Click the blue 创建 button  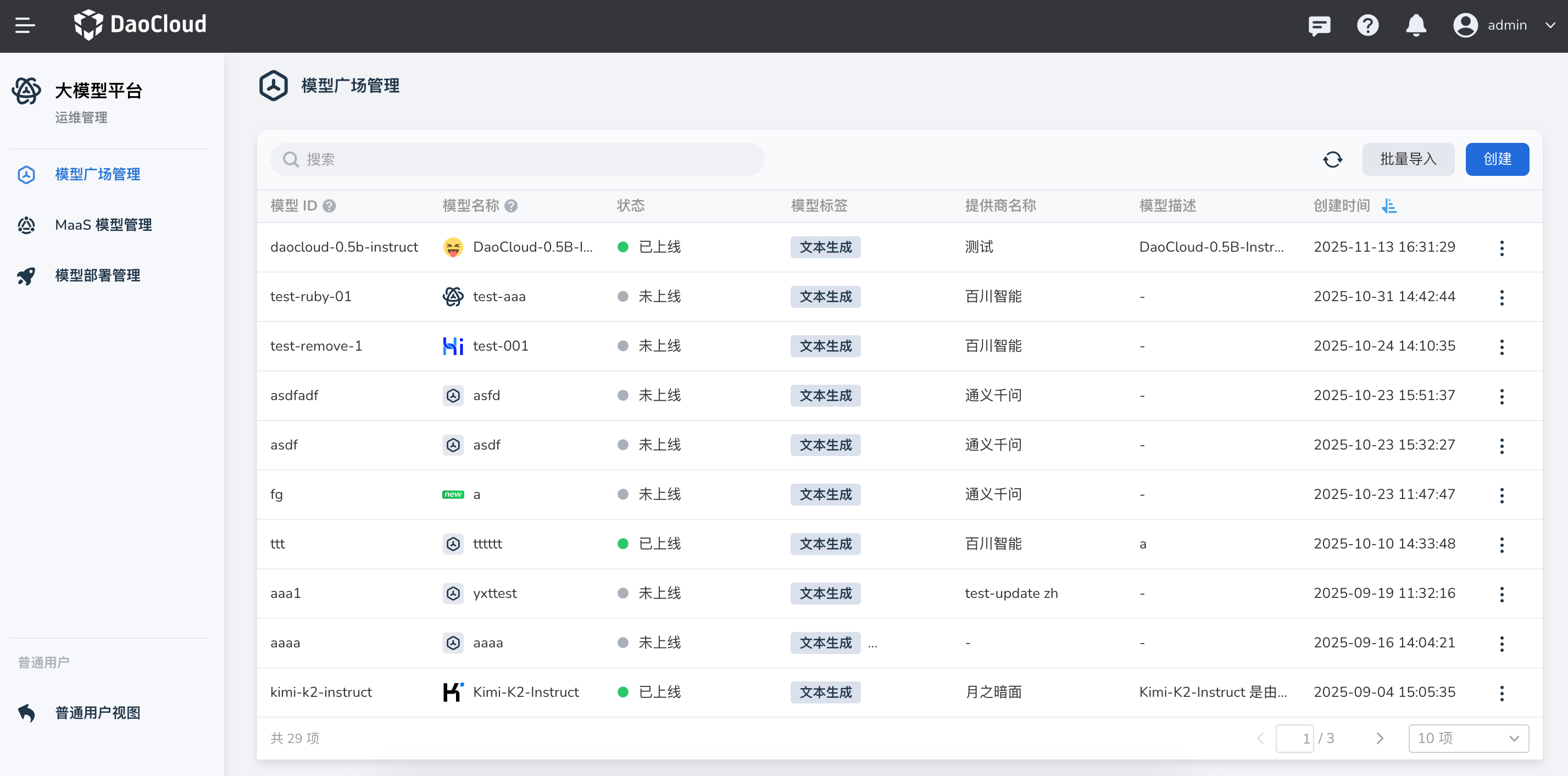coord(1497,159)
